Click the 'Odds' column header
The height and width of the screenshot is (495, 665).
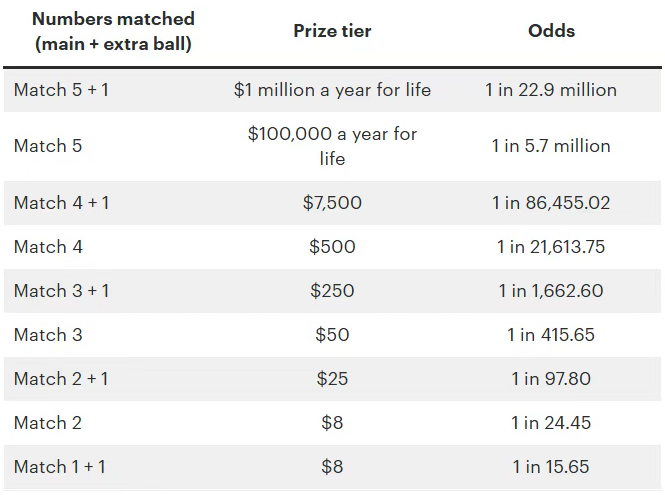(551, 31)
